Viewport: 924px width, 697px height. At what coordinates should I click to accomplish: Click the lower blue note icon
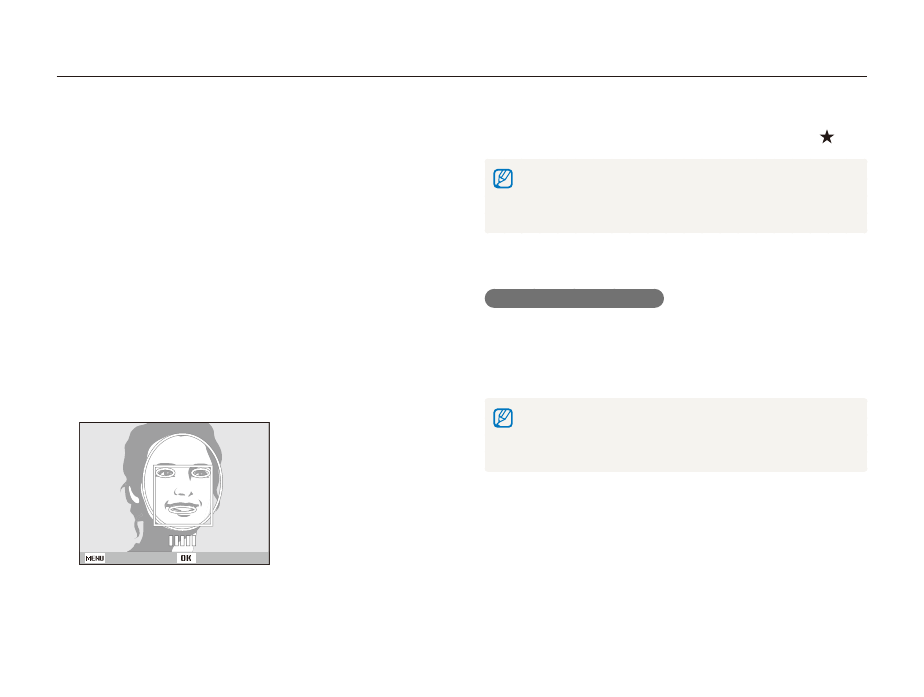pos(502,419)
